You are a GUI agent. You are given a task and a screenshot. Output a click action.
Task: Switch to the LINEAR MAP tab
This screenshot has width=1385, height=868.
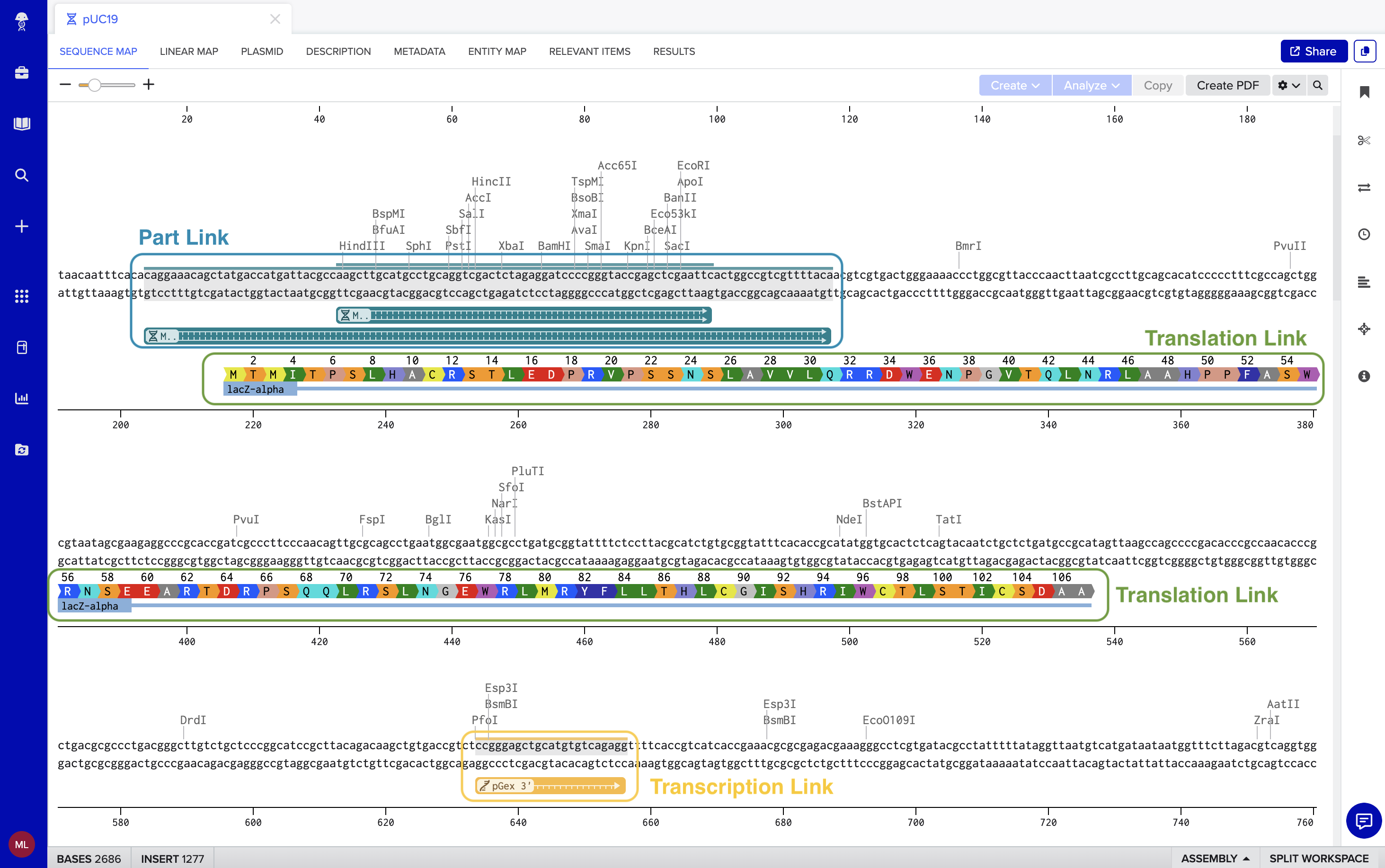coord(189,52)
